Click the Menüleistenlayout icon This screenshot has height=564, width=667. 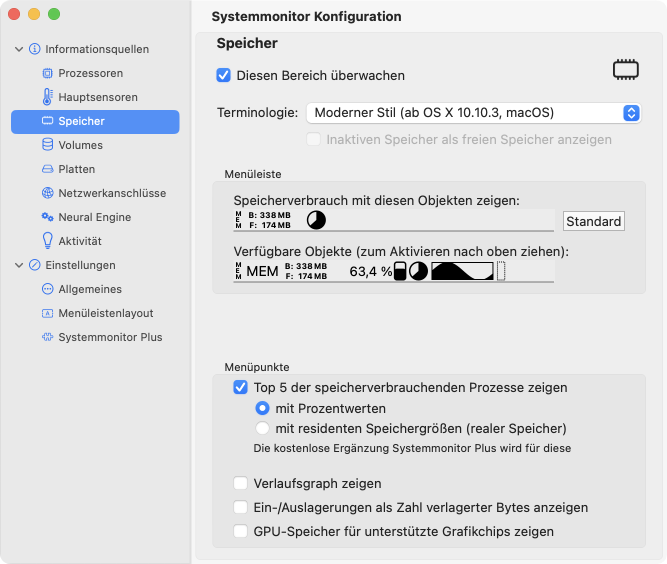[48, 313]
